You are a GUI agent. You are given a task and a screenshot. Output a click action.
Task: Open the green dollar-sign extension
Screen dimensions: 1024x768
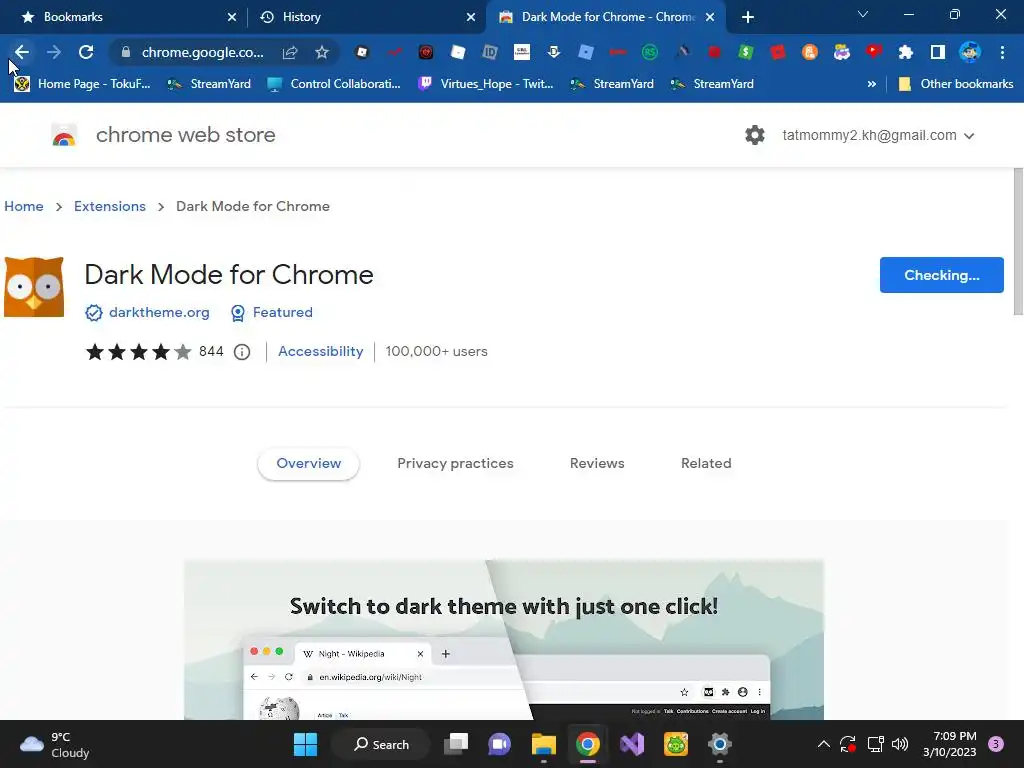746,52
